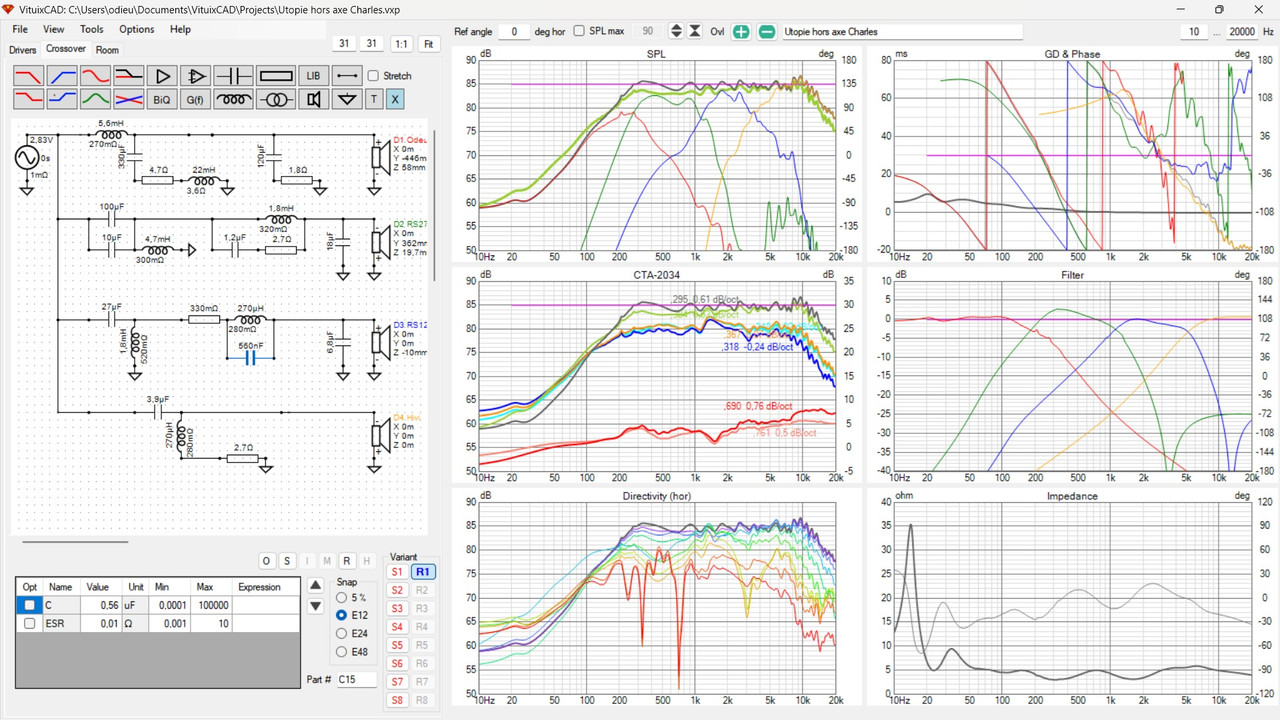Switch to the Room tab
1280x720 pixels.
click(x=107, y=50)
